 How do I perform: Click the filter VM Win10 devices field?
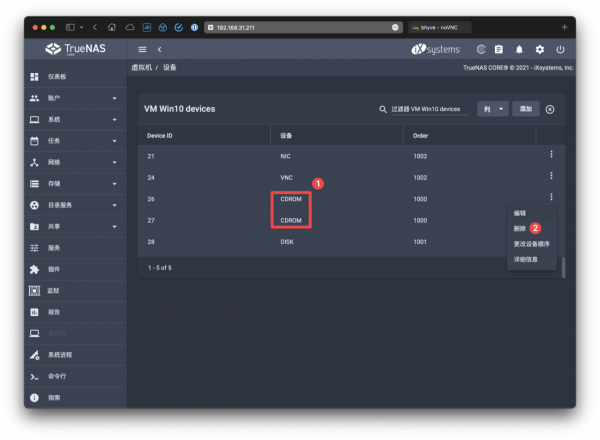(429, 109)
